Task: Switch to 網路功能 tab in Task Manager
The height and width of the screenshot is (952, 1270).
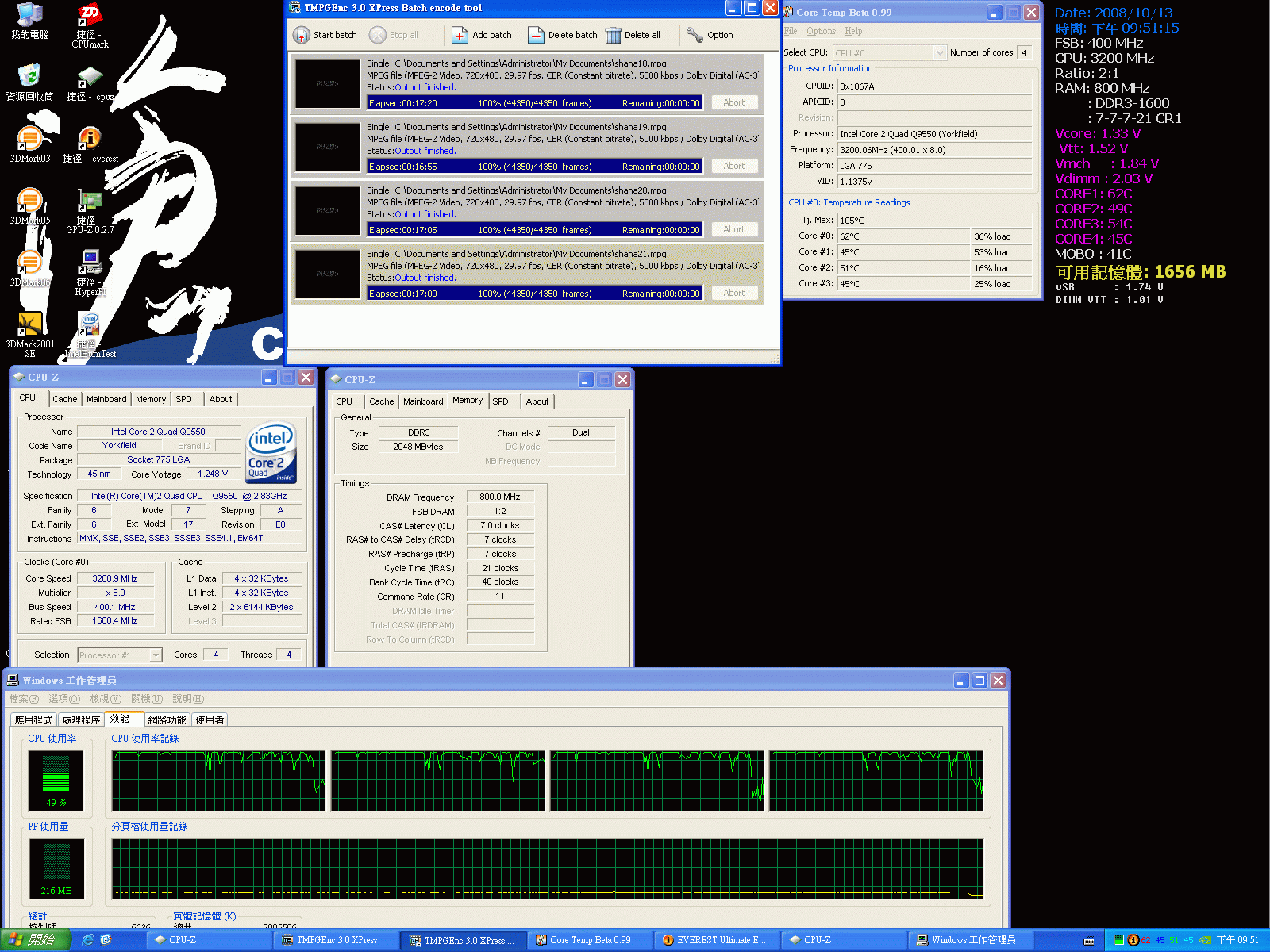Action: [167, 720]
